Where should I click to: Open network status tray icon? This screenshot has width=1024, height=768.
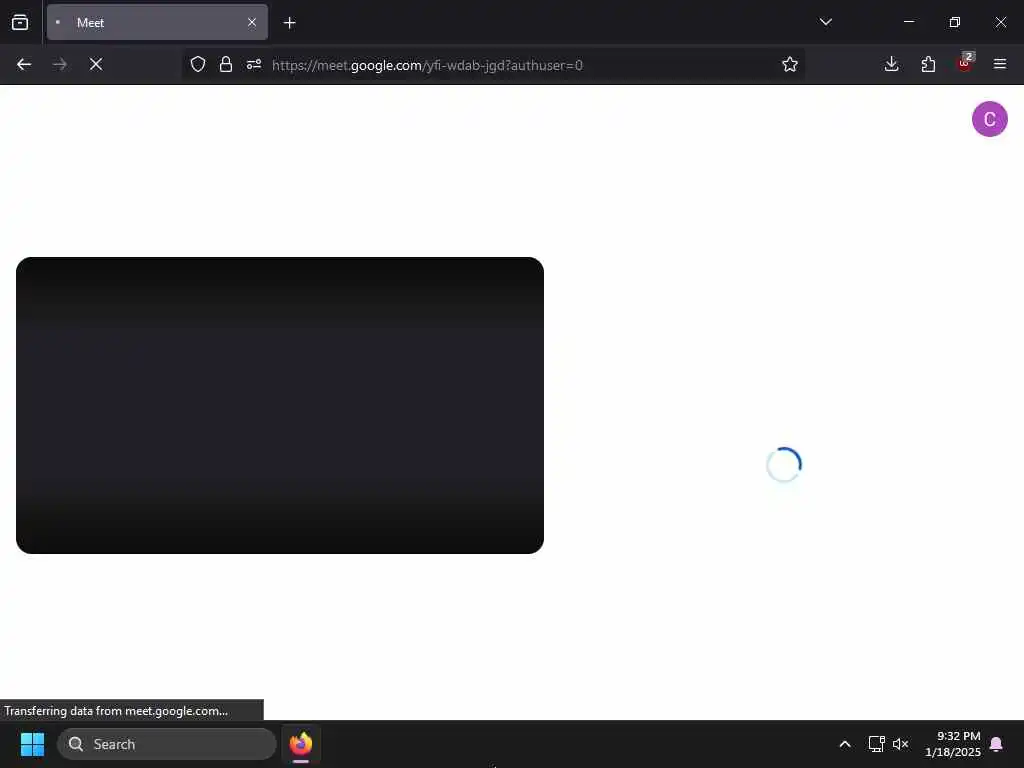pyautogui.click(x=876, y=744)
